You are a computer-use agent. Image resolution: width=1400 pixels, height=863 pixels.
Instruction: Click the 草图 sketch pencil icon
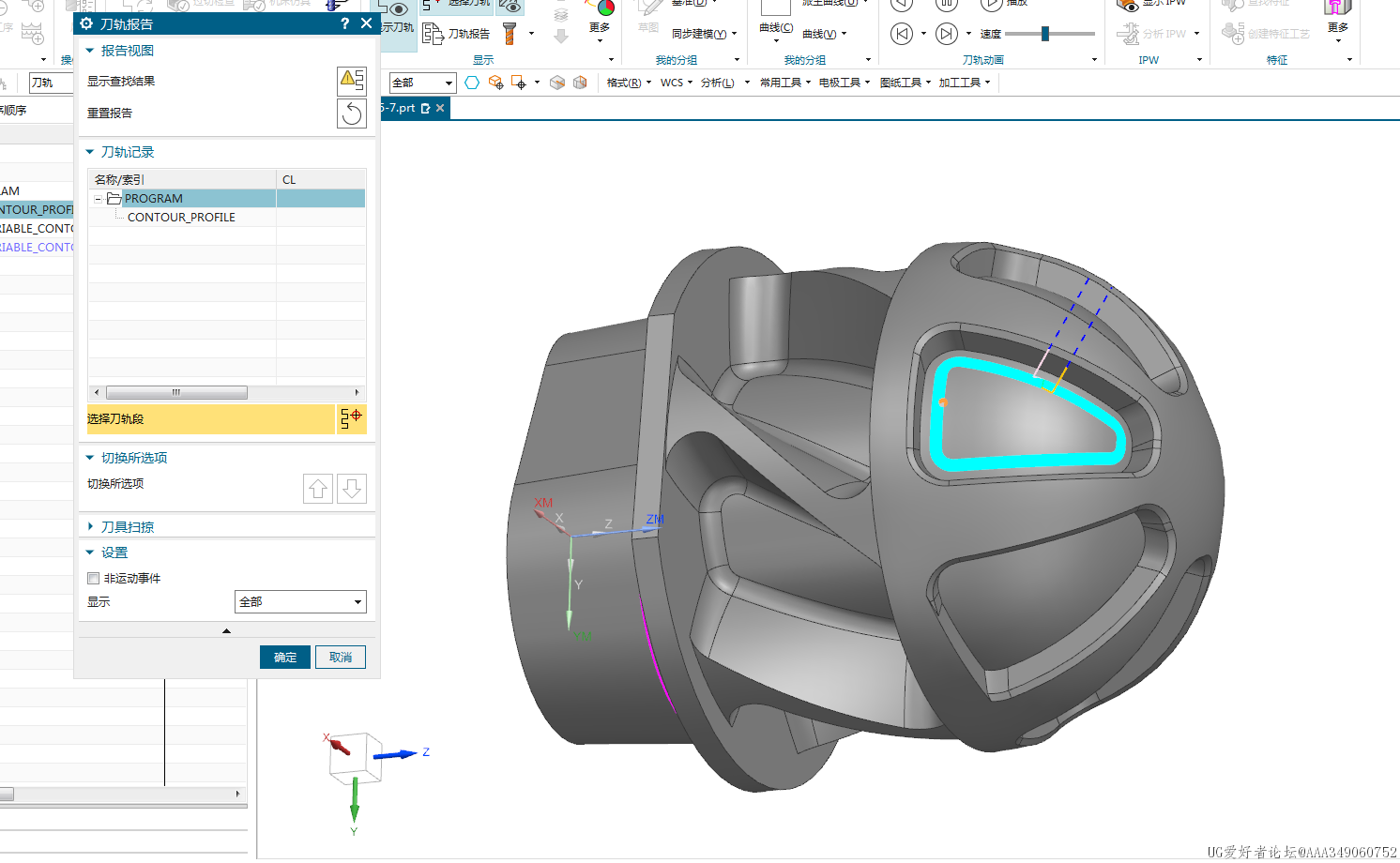point(648,9)
